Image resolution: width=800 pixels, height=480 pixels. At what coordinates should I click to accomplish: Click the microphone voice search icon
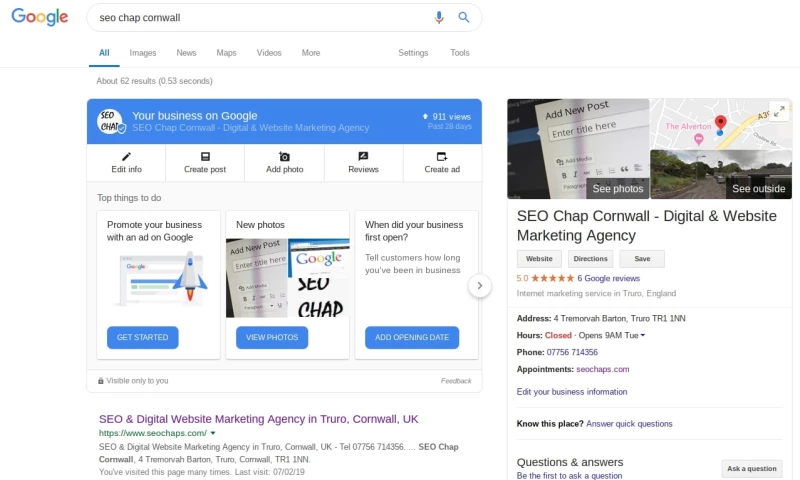pos(439,17)
